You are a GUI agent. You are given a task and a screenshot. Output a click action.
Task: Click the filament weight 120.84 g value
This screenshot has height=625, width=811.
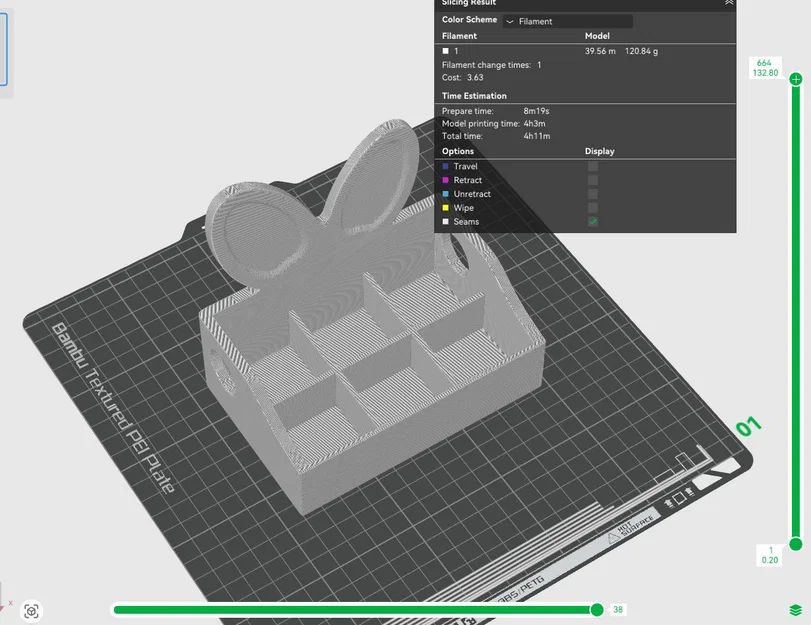[641, 51]
